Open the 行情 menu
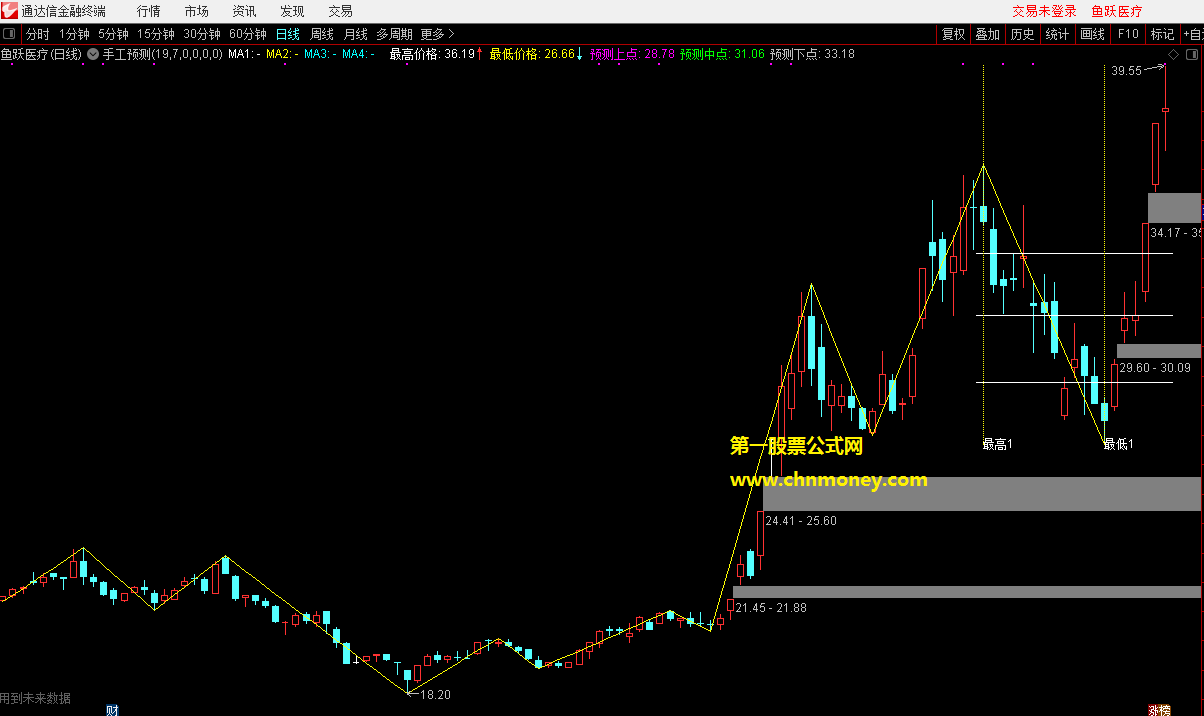Screen dimensions: 1204x716 (x=149, y=11)
